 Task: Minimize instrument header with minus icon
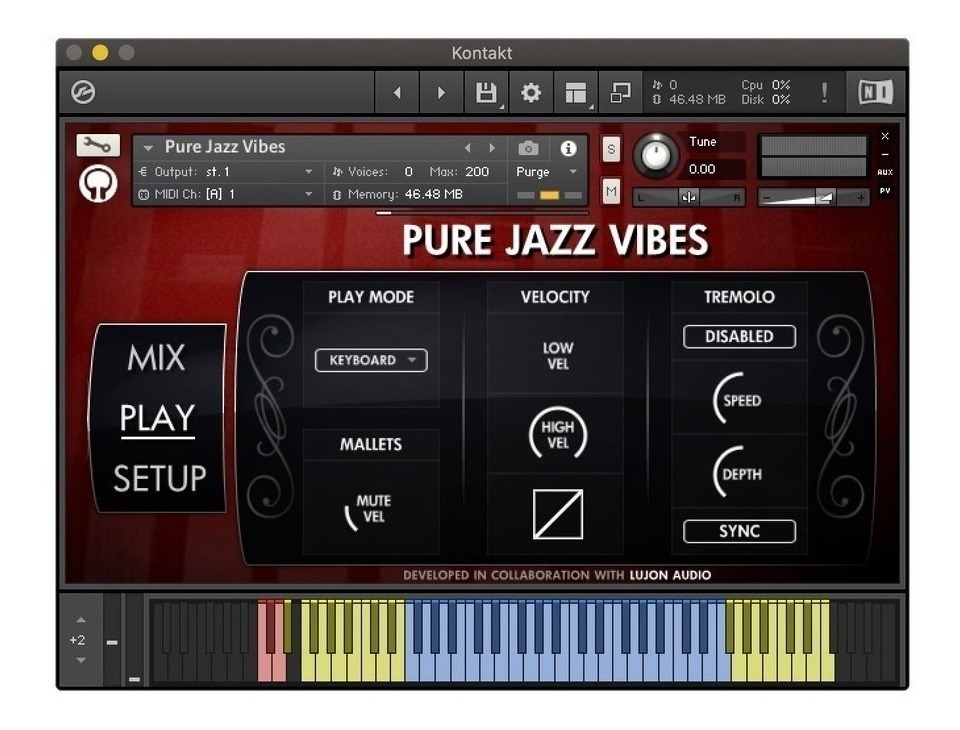(885, 154)
